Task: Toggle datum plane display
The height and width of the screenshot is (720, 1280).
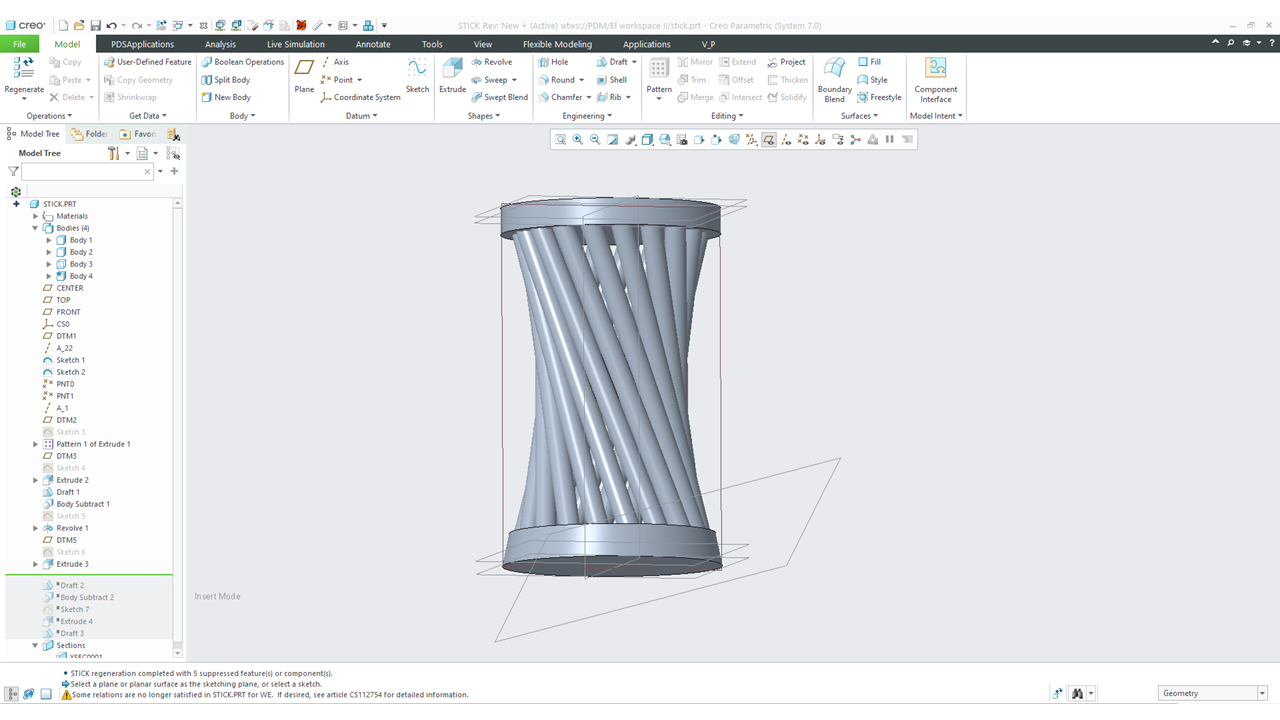Action: [x=767, y=140]
